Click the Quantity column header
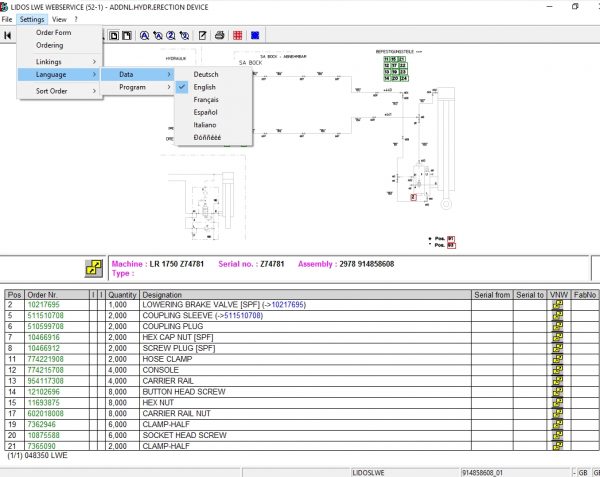Image resolution: width=600 pixels, height=477 pixels. click(122, 295)
